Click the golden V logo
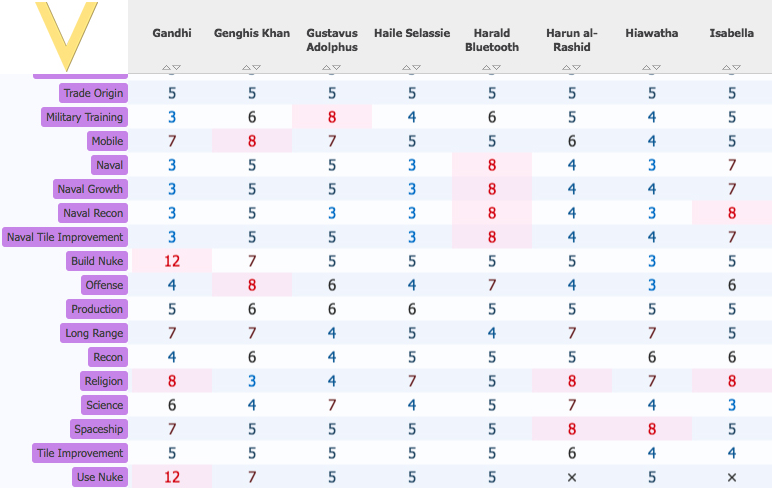This screenshot has width=772, height=488. [x=66, y=35]
